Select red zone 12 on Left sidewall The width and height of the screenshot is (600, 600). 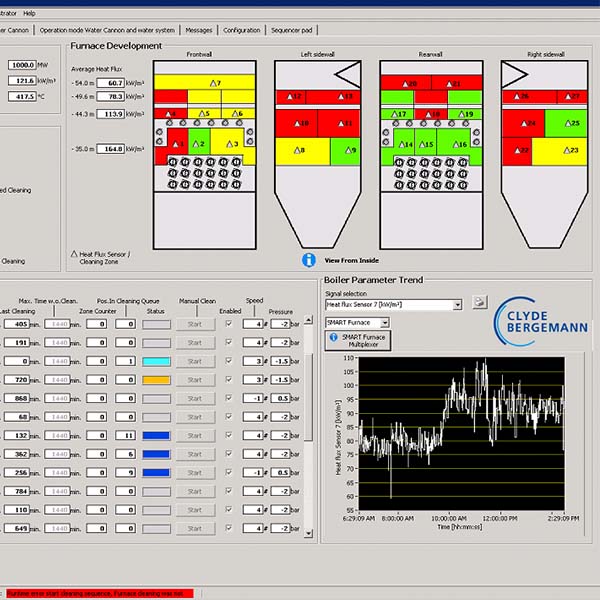[x=290, y=97]
